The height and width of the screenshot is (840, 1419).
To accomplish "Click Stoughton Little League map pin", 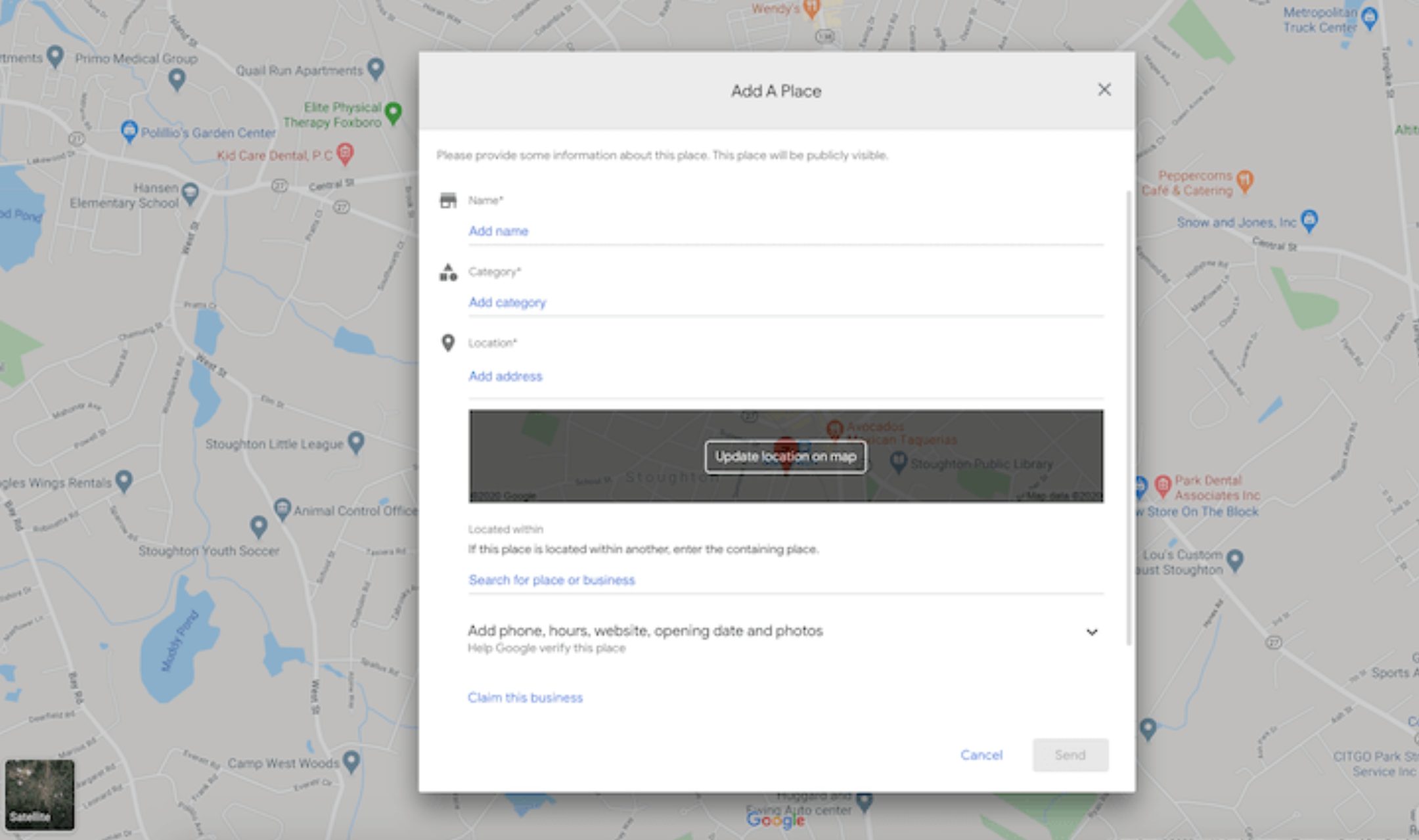I will [355, 442].
